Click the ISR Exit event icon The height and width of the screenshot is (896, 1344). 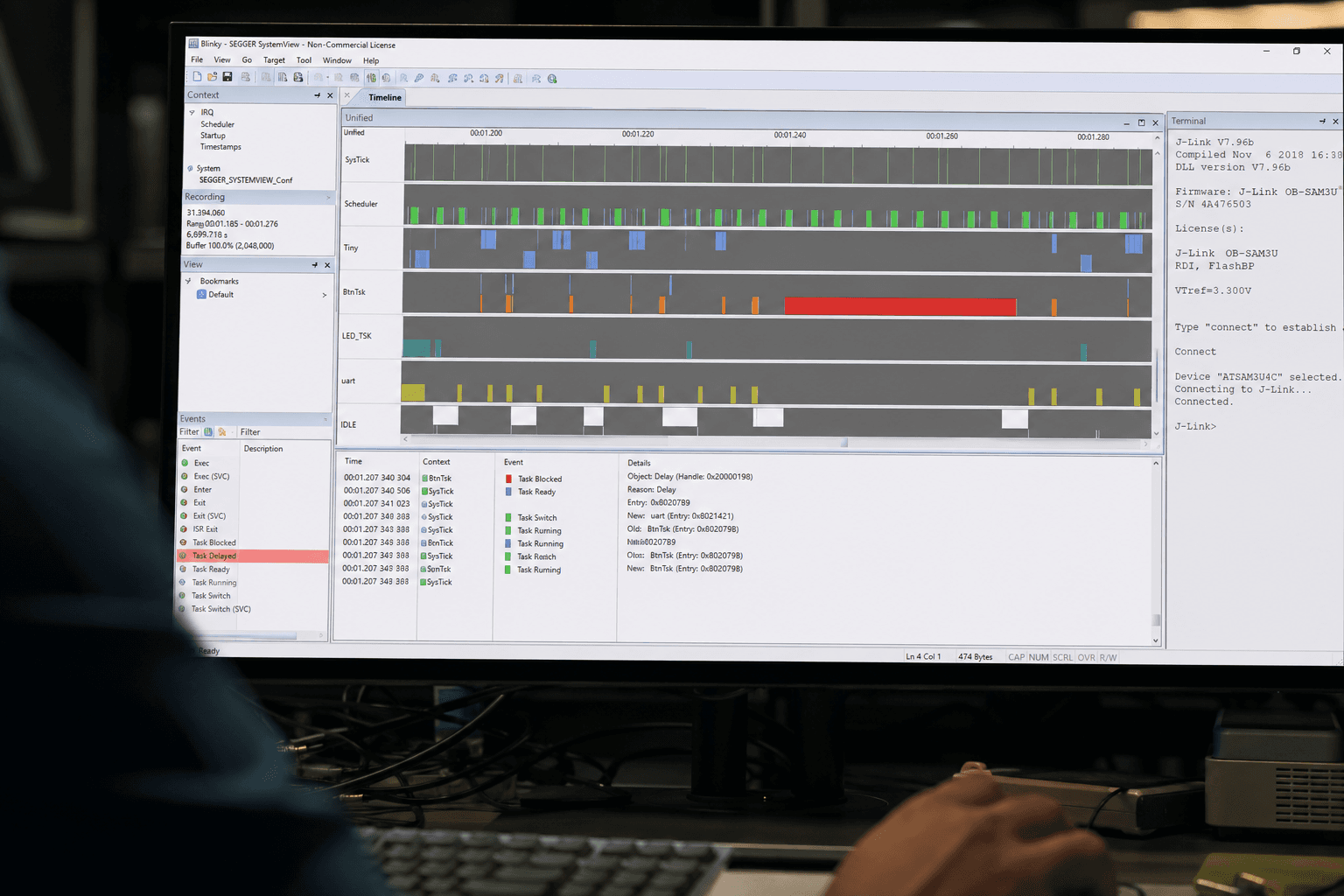tap(184, 529)
